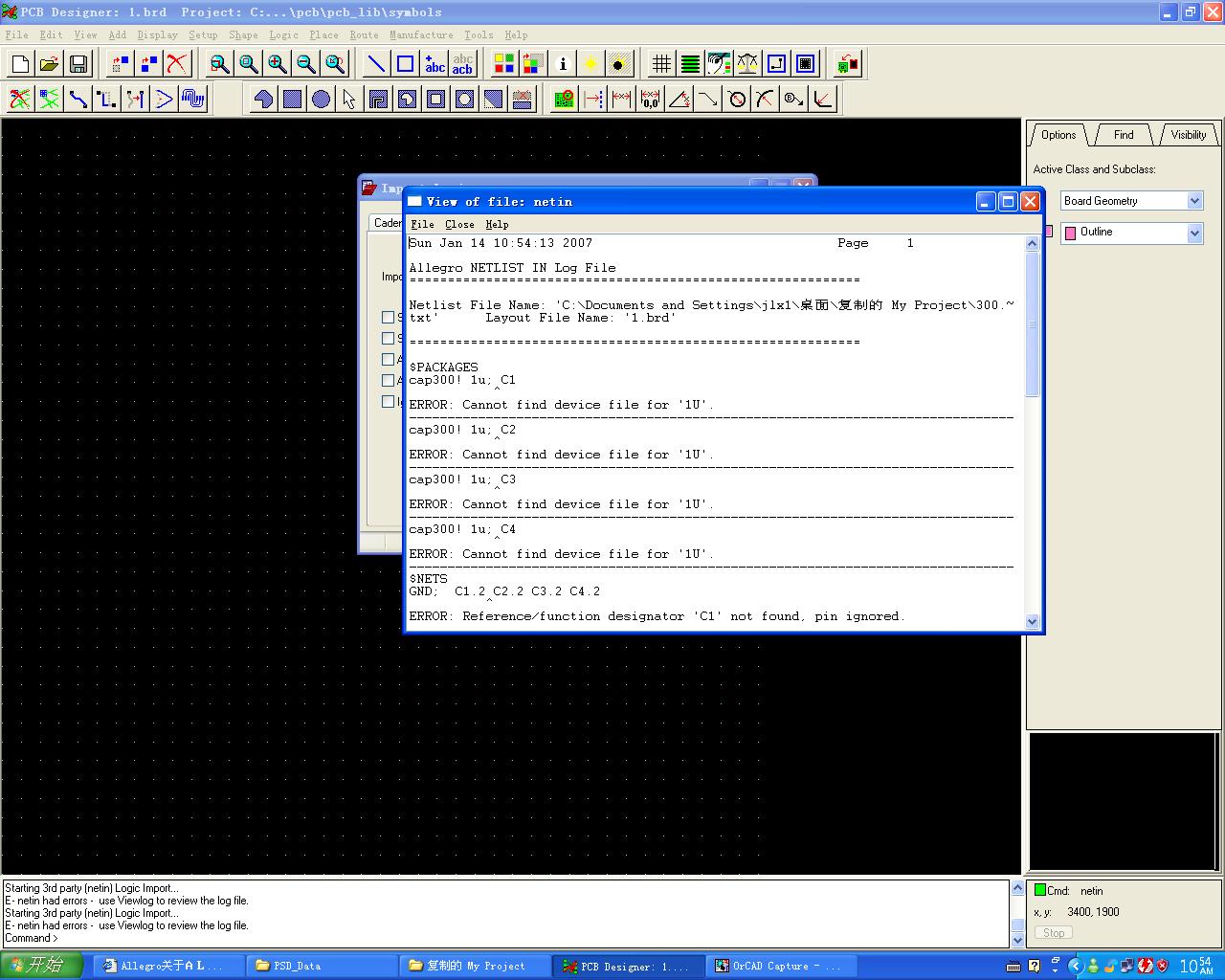Switch to the Find tab
The image size is (1225, 980).
click(x=1124, y=135)
